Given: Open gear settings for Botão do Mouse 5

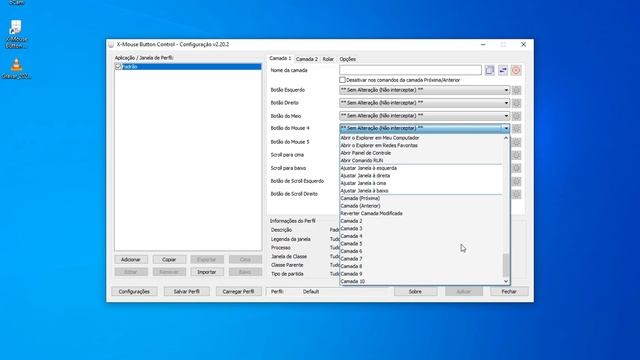Looking at the screenshot, I should coord(516,142).
